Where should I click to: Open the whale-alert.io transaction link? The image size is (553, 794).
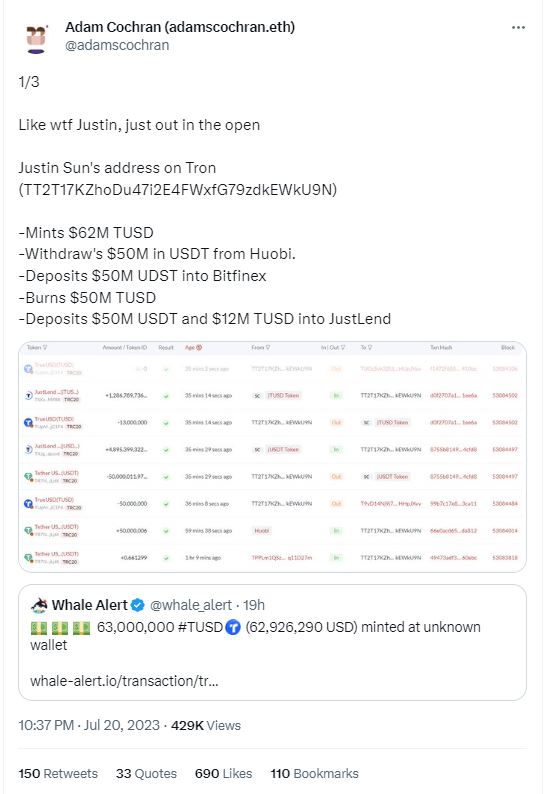pos(124,681)
